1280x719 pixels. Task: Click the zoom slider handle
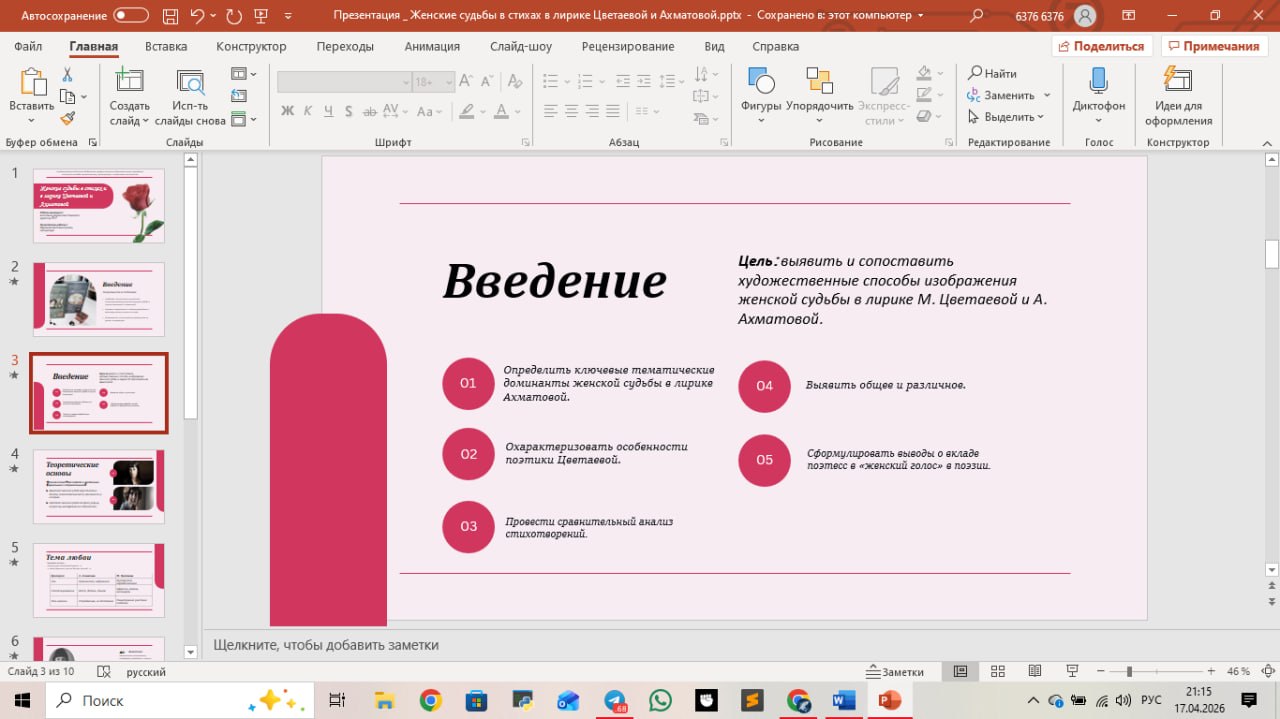click(1129, 671)
